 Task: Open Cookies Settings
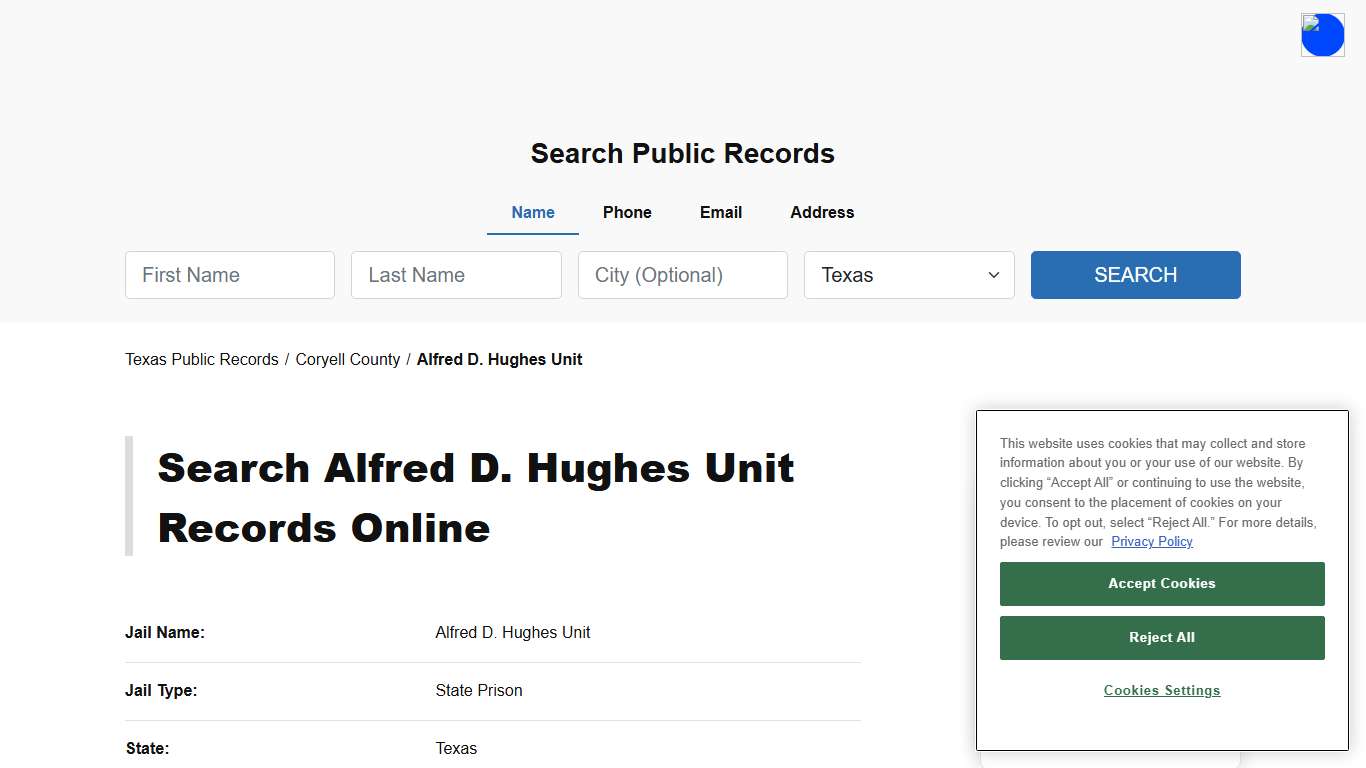[x=1161, y=690]
